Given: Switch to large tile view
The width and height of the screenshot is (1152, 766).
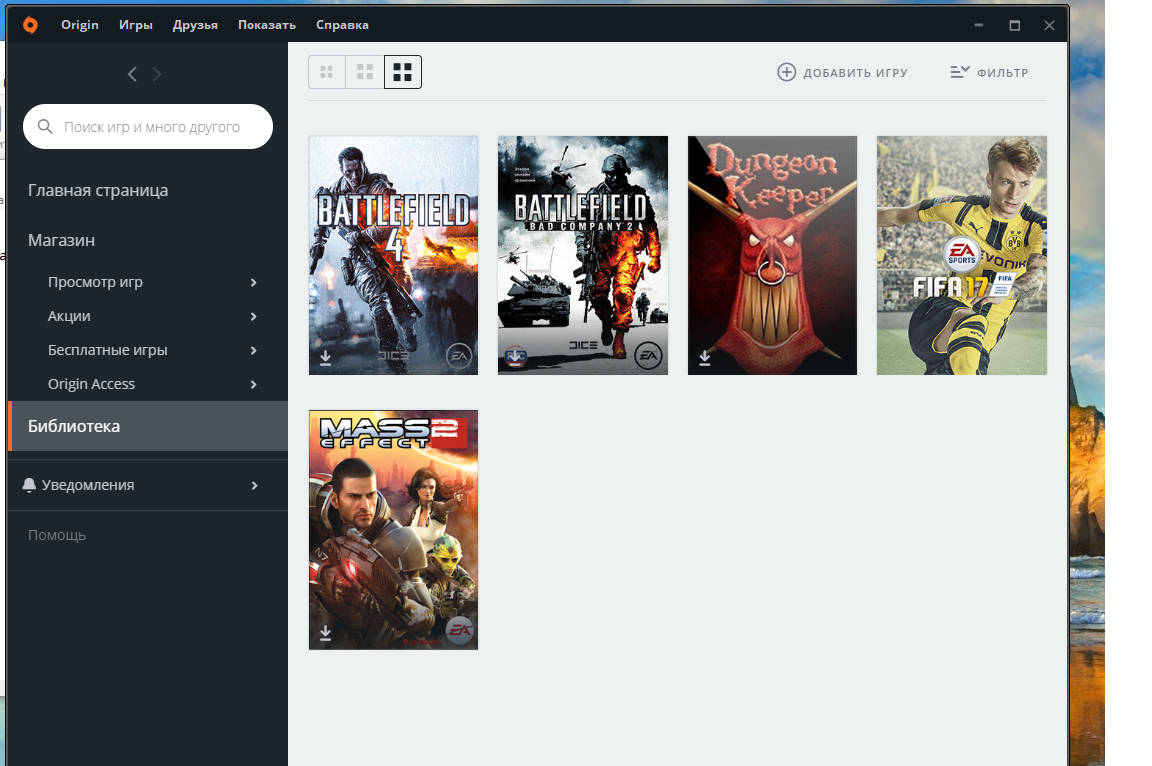Looking at the screenshot, I should click(x=403, y=72).
